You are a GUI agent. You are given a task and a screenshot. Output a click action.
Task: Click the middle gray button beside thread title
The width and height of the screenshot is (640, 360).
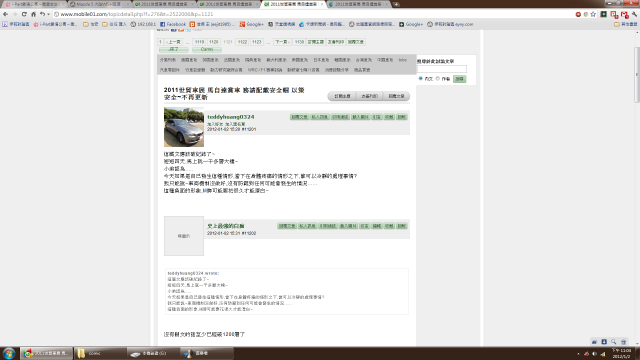[369, 96]
